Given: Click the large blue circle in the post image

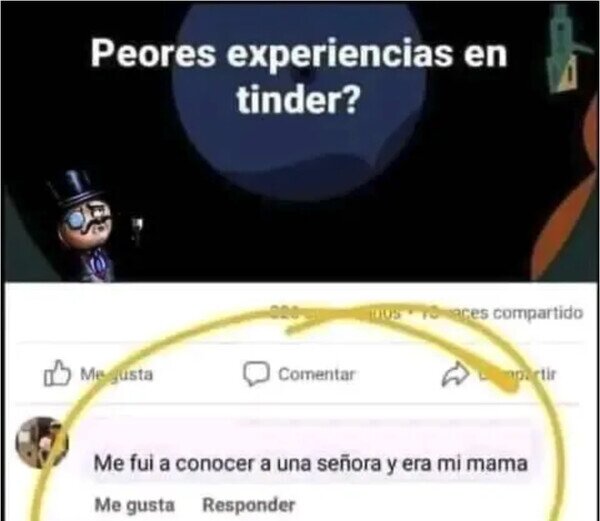Looking at the screenshot, I should pos(299,100).
